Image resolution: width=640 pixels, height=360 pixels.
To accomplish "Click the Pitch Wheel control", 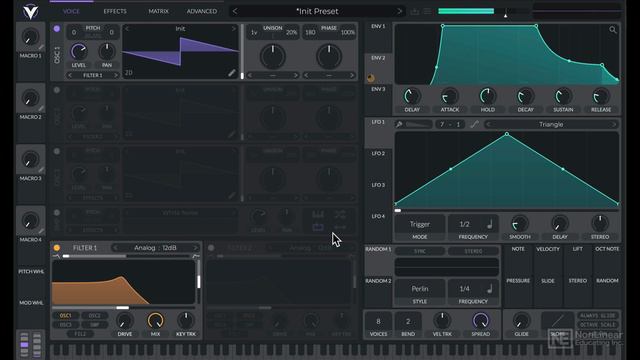I will point(31,271).
